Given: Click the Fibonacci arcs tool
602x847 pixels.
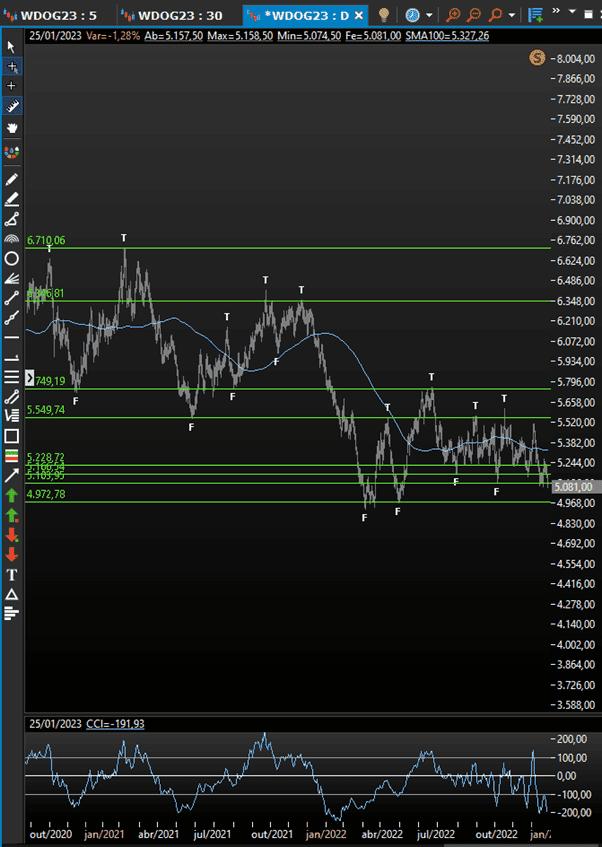Looking at the screenshot, I should (12, 239).
